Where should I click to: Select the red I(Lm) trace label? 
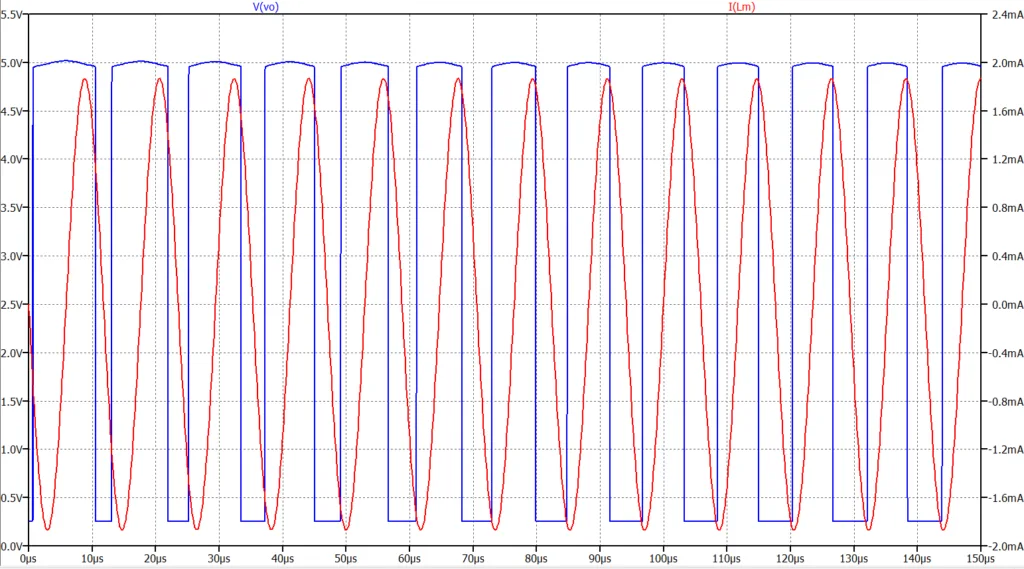(741, 7)
